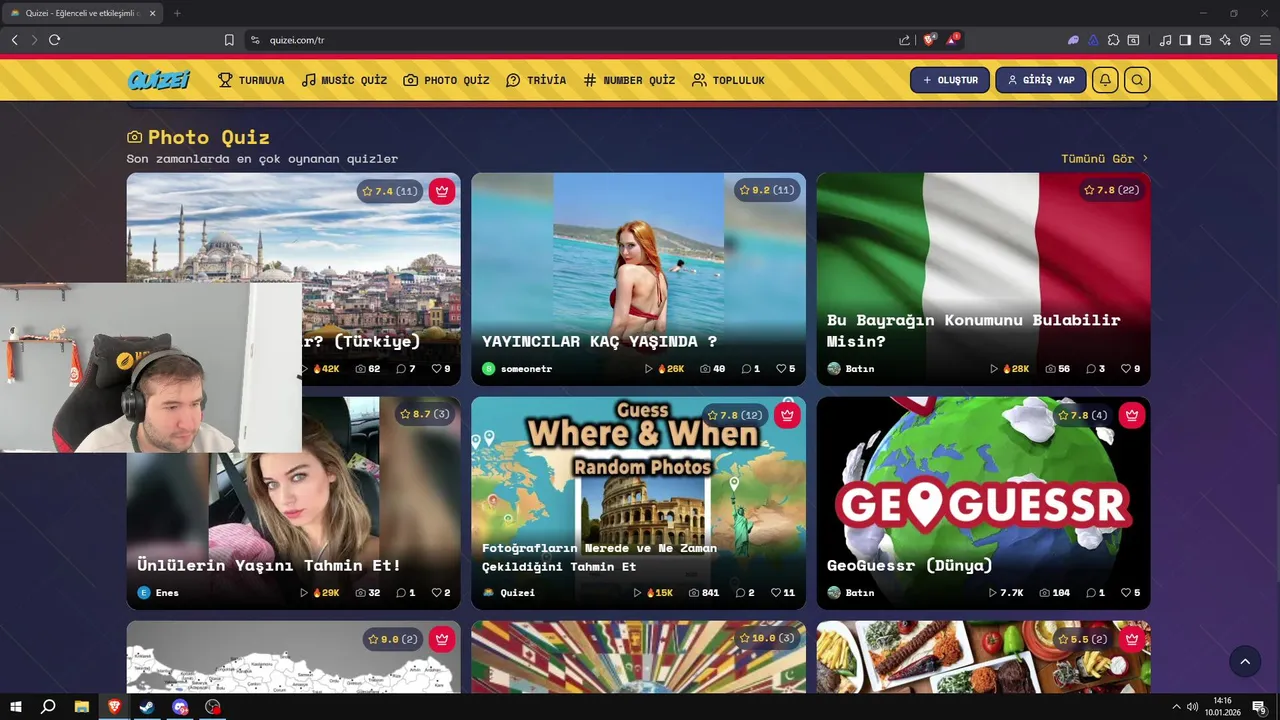Open the Windows notification center
1280x720 pixels.
coord(1260,707)
